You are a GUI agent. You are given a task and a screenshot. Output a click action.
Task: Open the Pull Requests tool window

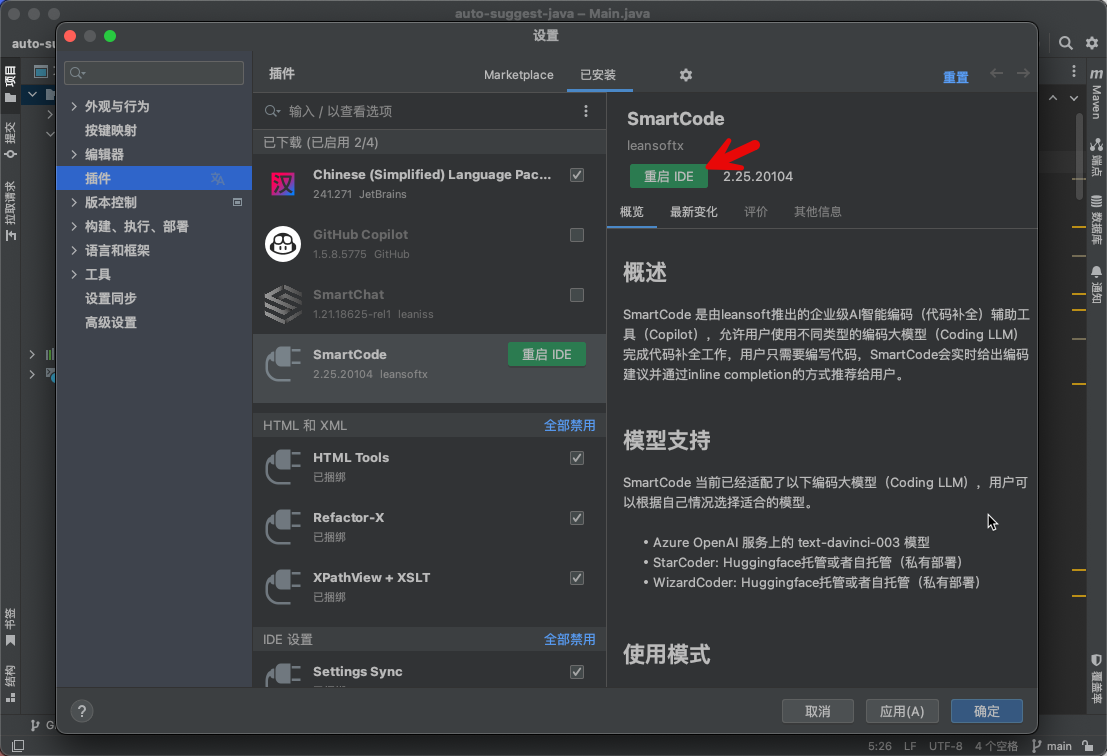[x=10, y=210]
